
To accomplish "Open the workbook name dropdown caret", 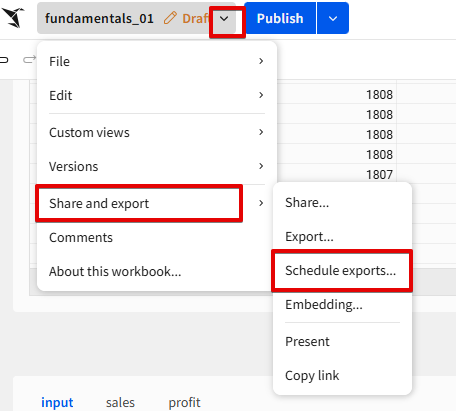I will [x=225, y=19].
